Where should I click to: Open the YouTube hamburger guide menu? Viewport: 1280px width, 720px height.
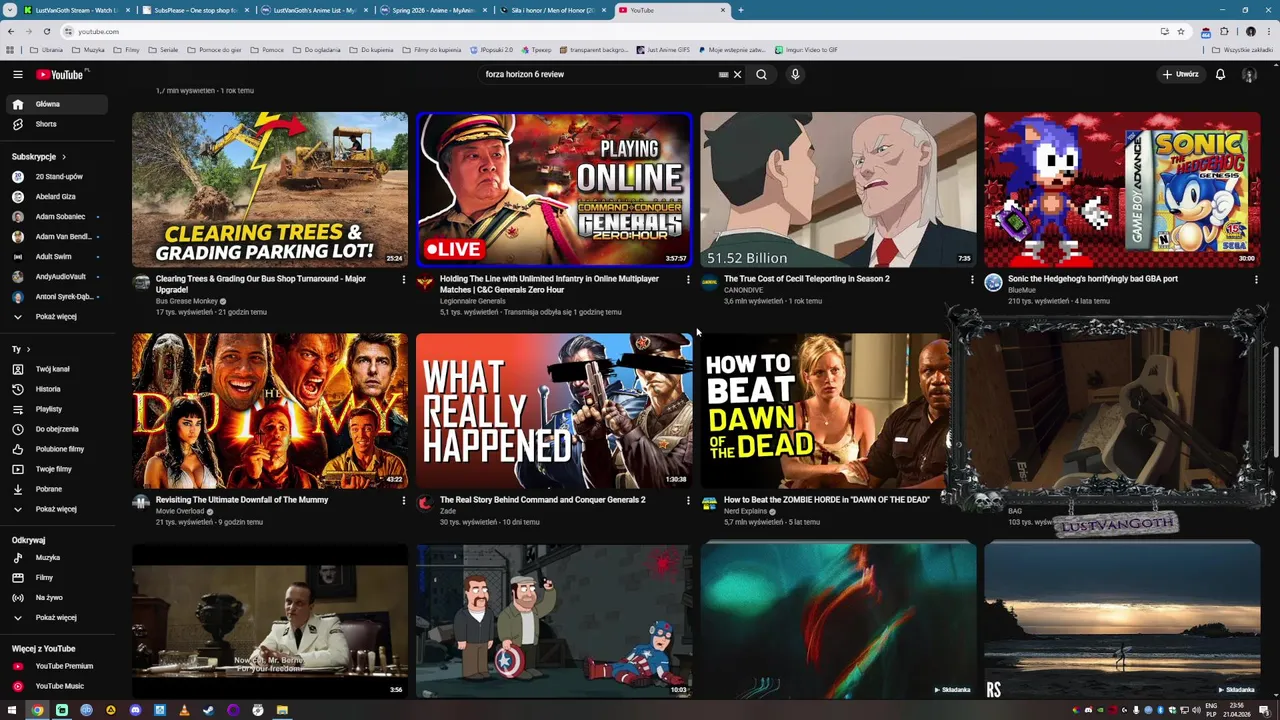[17, 74]
